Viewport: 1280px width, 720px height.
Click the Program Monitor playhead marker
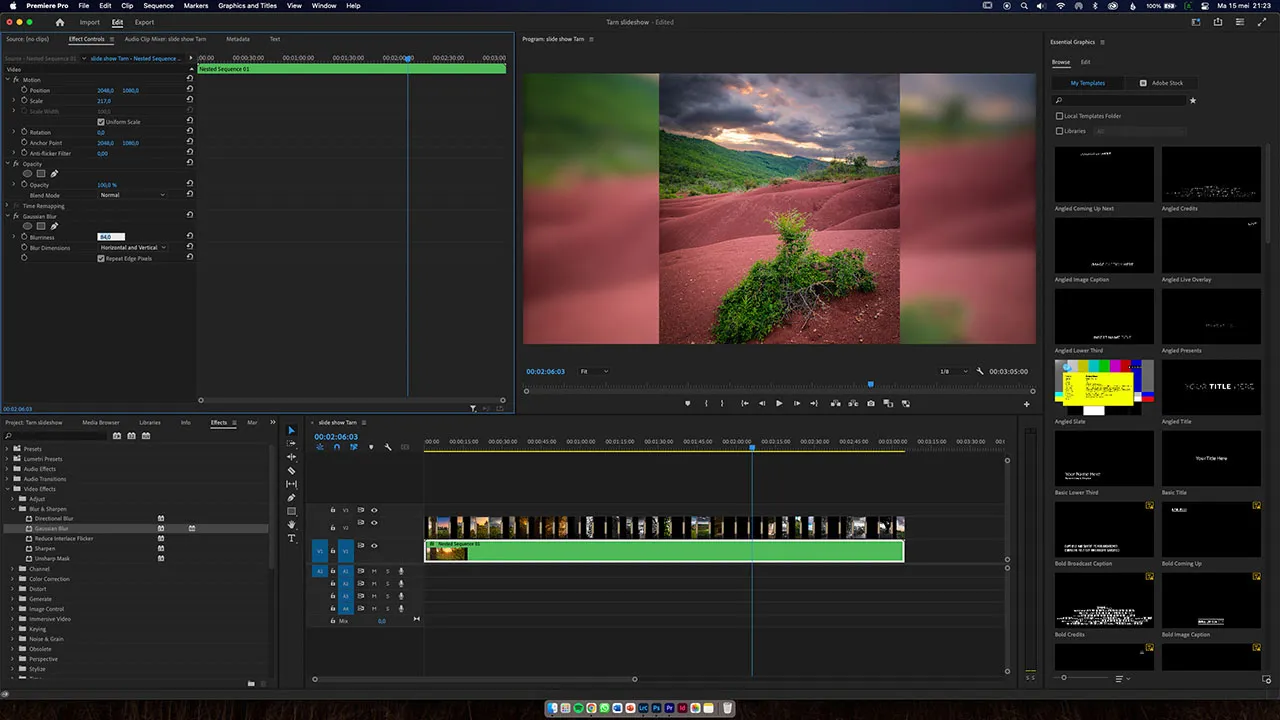click(x=870, y=384)
